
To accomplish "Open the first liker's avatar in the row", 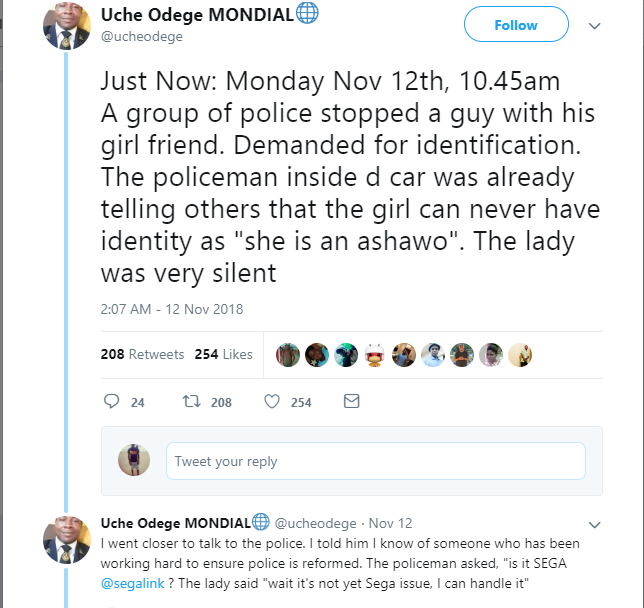I will pyautogui.click(x=288, y=354).
